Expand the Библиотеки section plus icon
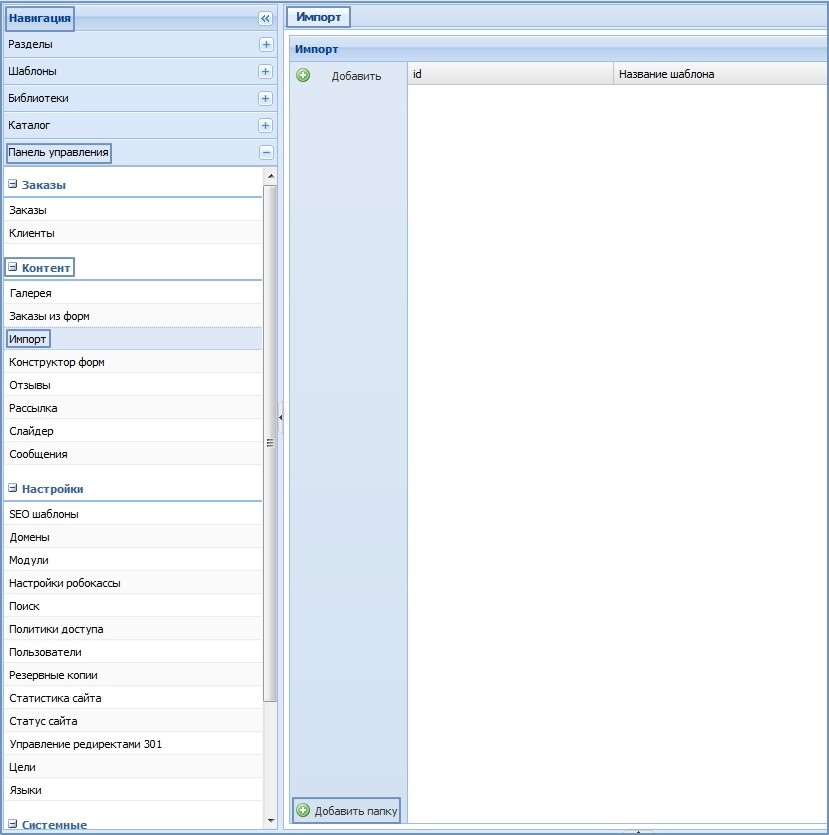Image resolution: width=829 pixels, height=835 pixels. [265, 99]
